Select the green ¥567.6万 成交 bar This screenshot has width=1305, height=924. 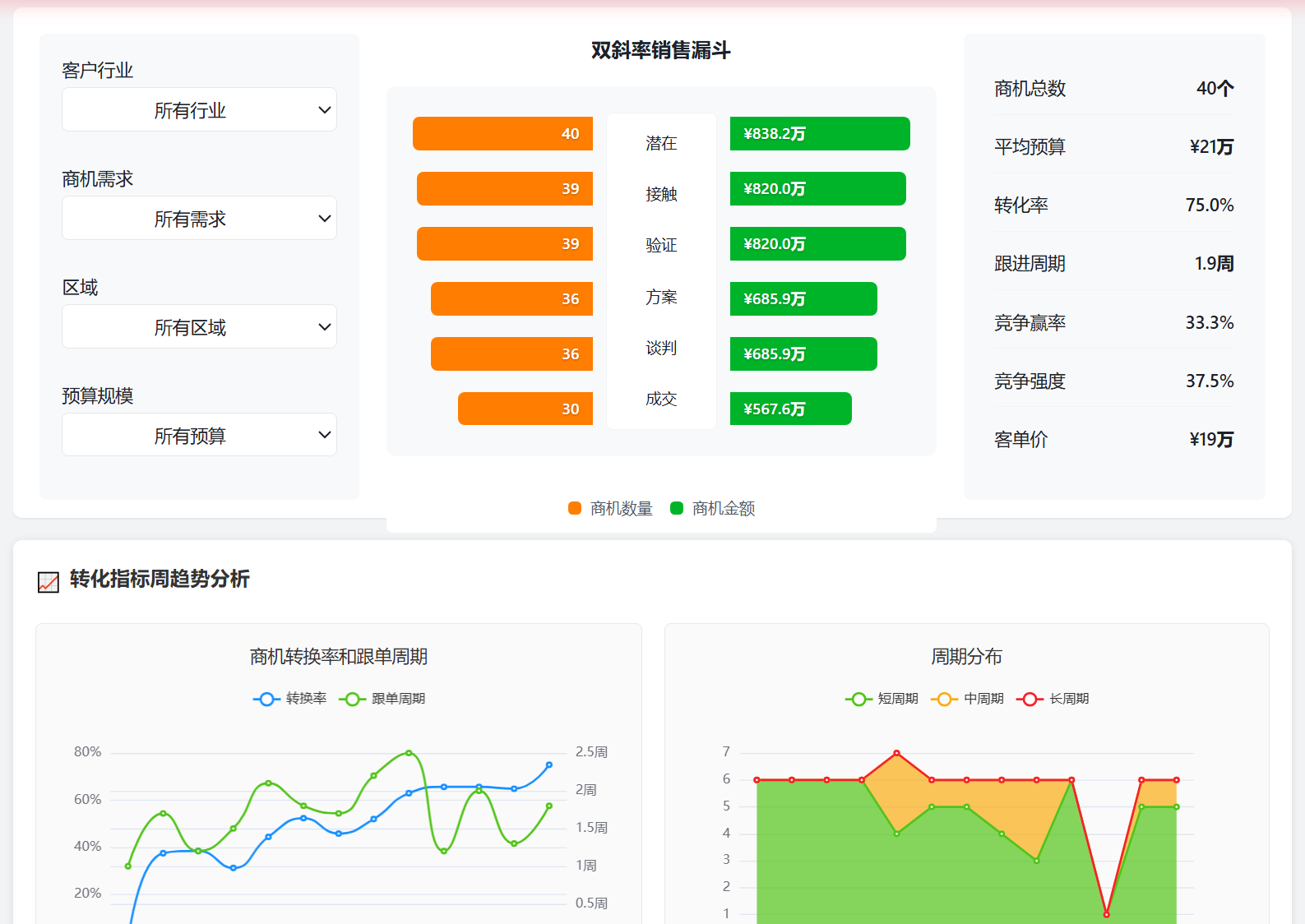click(x=790, y=409)
